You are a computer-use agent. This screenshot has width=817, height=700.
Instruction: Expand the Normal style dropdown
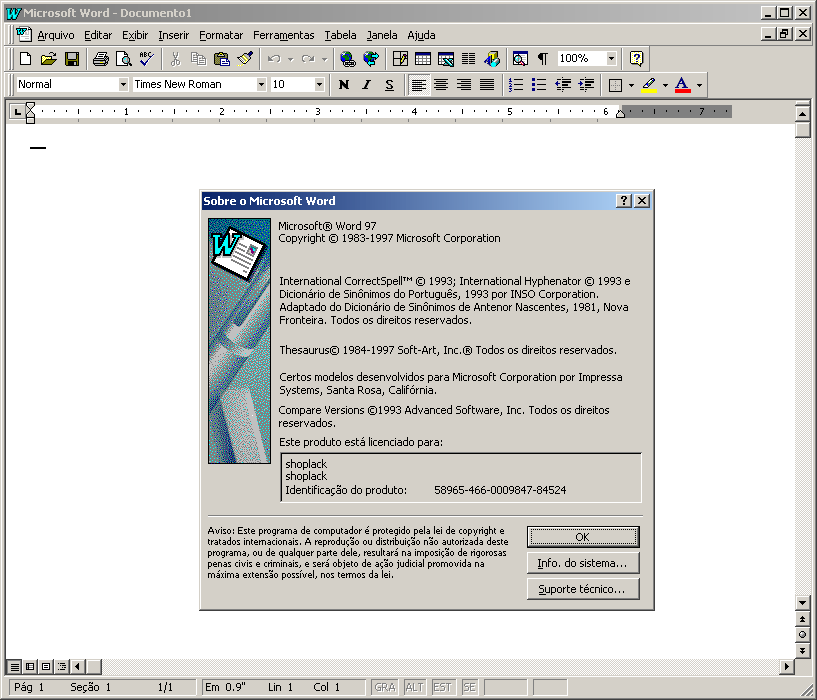[x=123, y=84]
